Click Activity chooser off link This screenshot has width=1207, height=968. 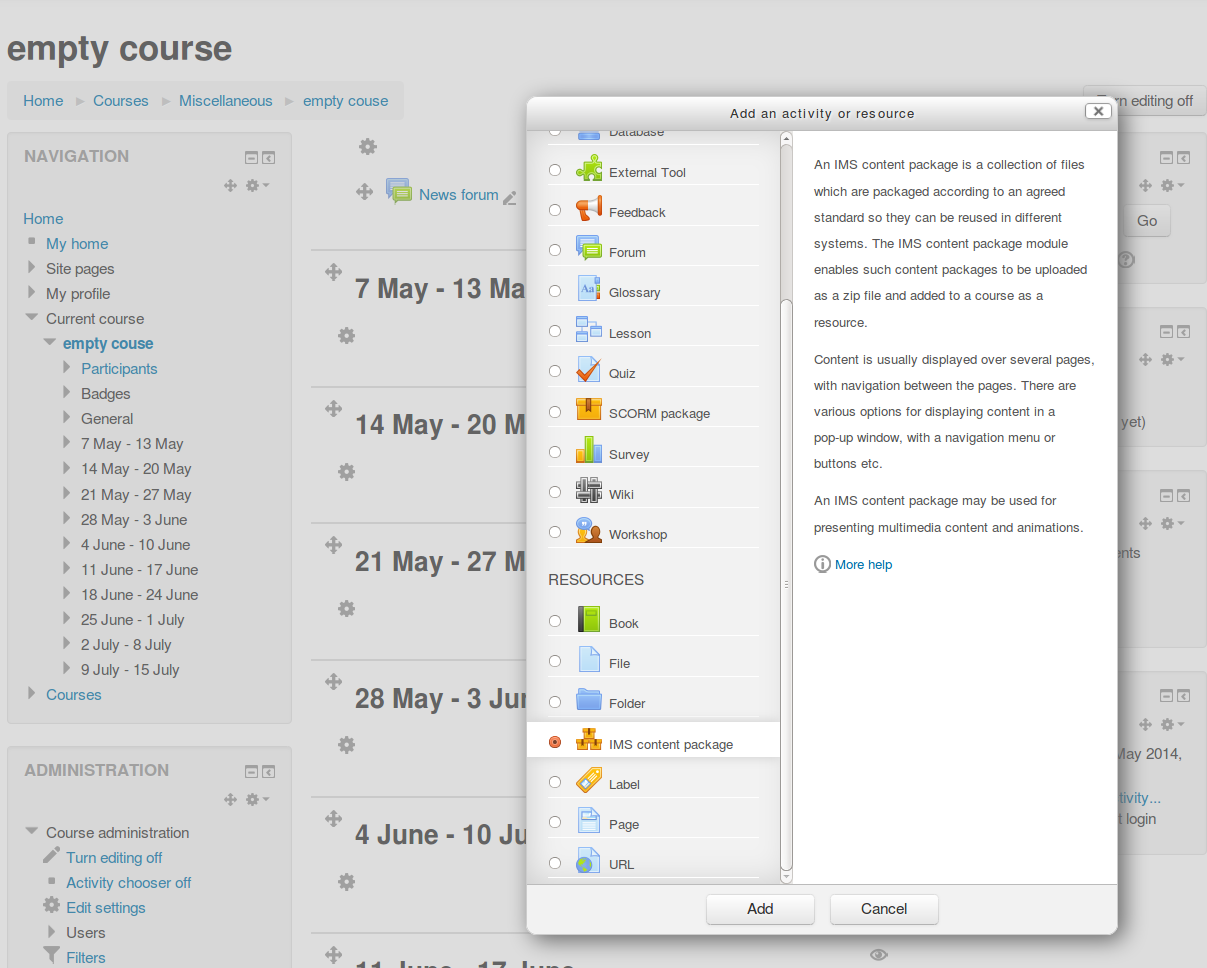pyautogui.click(x=128, y=882)
